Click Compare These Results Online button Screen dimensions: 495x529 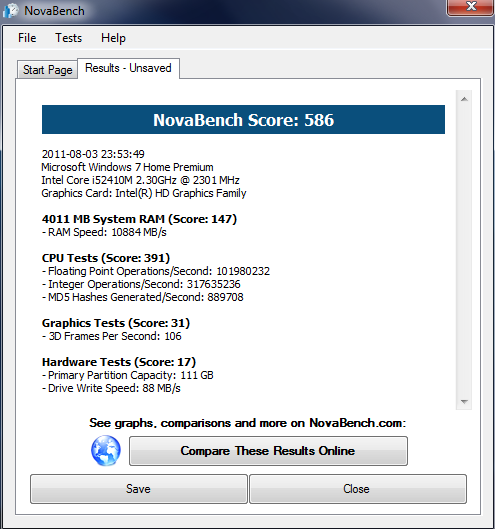pyautogui.click(x=268, y=451)
